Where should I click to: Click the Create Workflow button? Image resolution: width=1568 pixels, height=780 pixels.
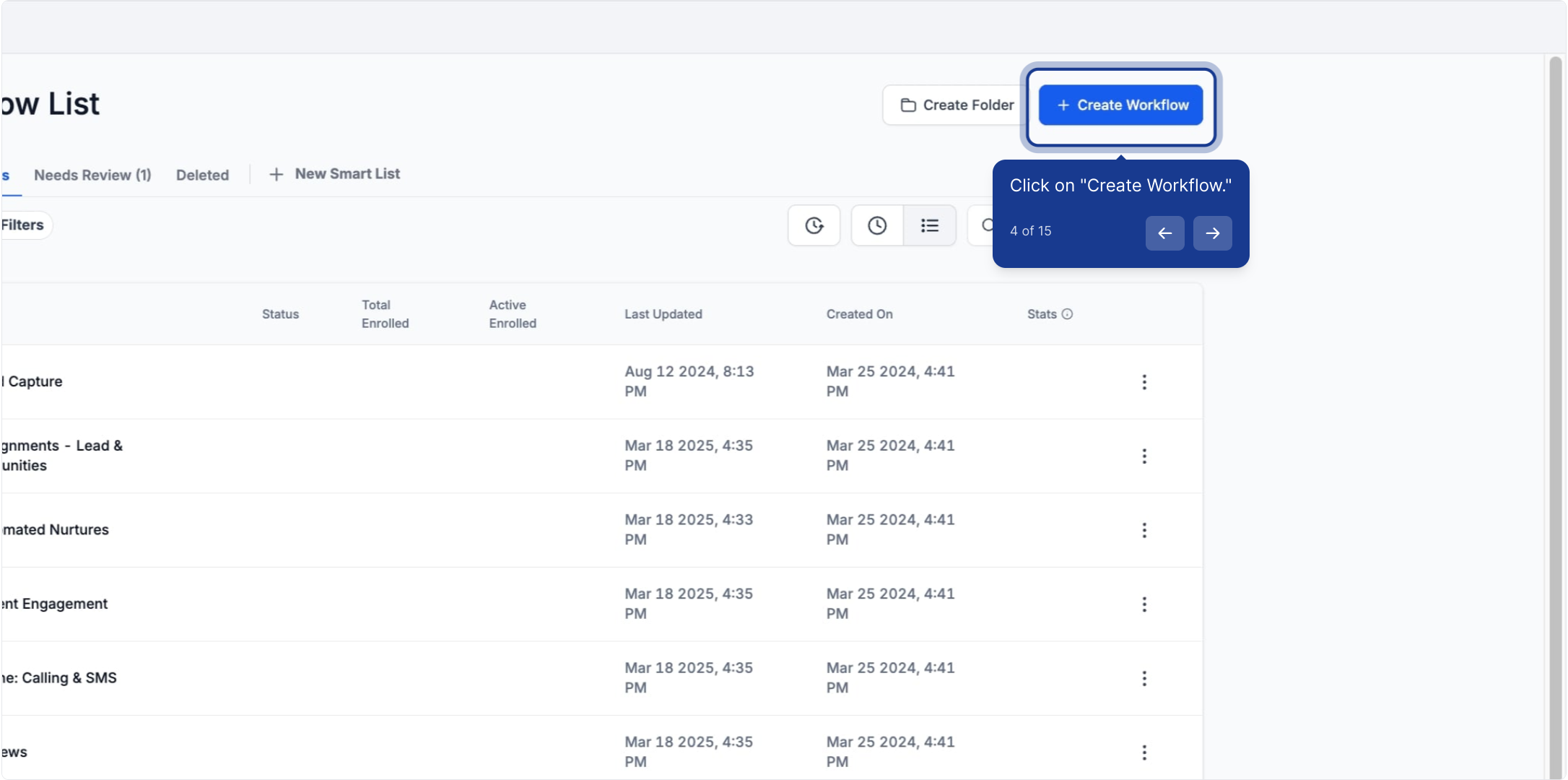[1120, 105]
